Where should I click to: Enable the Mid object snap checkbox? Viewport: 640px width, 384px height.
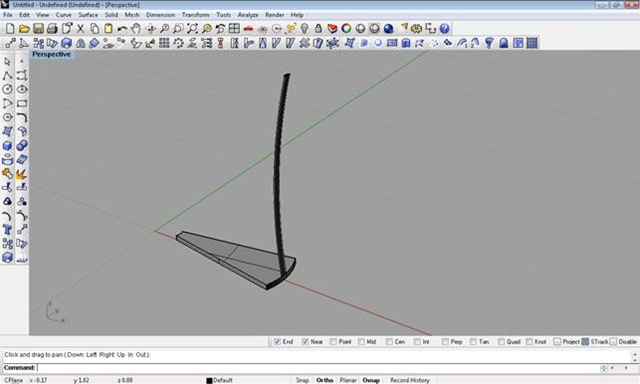(x=361, y=342)
